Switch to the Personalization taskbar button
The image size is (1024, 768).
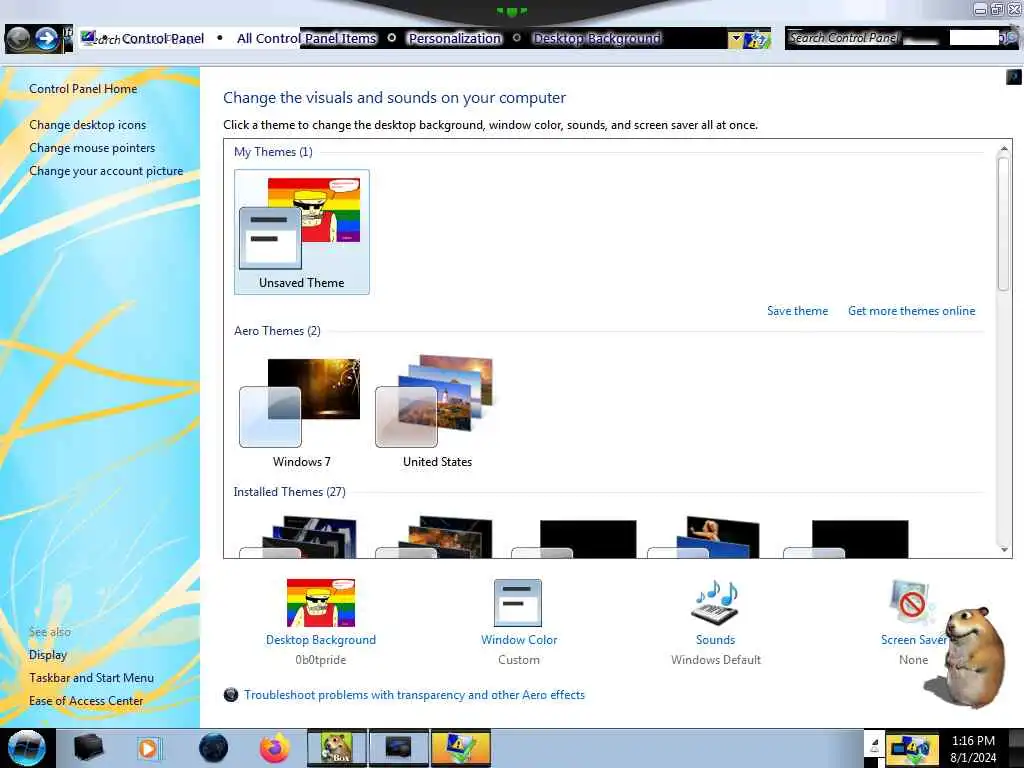(x=460, y=748)
